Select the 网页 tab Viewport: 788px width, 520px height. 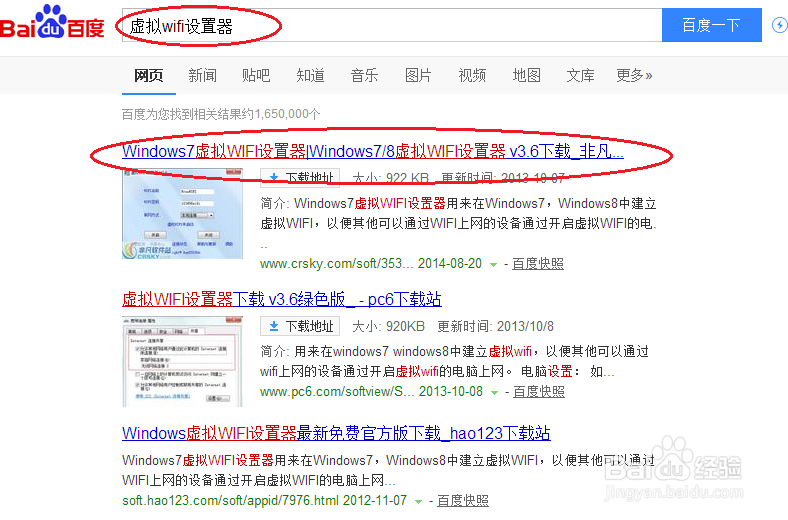click(149, 75)
